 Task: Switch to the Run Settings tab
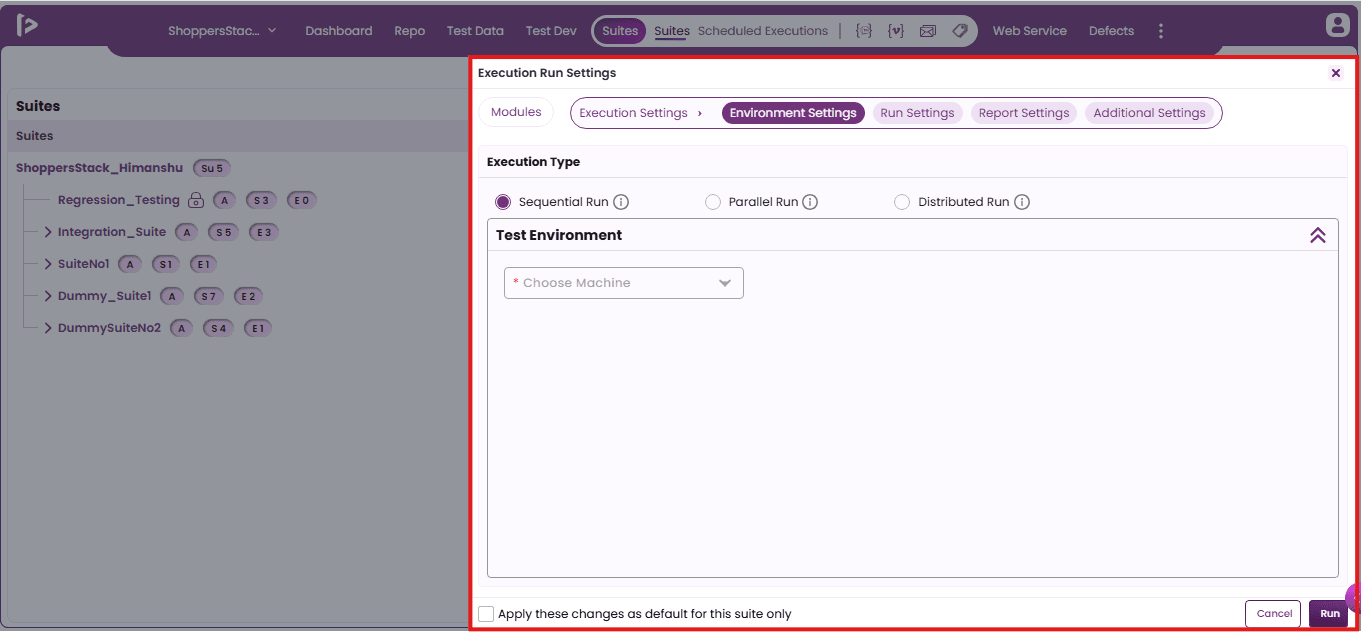(917, 113)
